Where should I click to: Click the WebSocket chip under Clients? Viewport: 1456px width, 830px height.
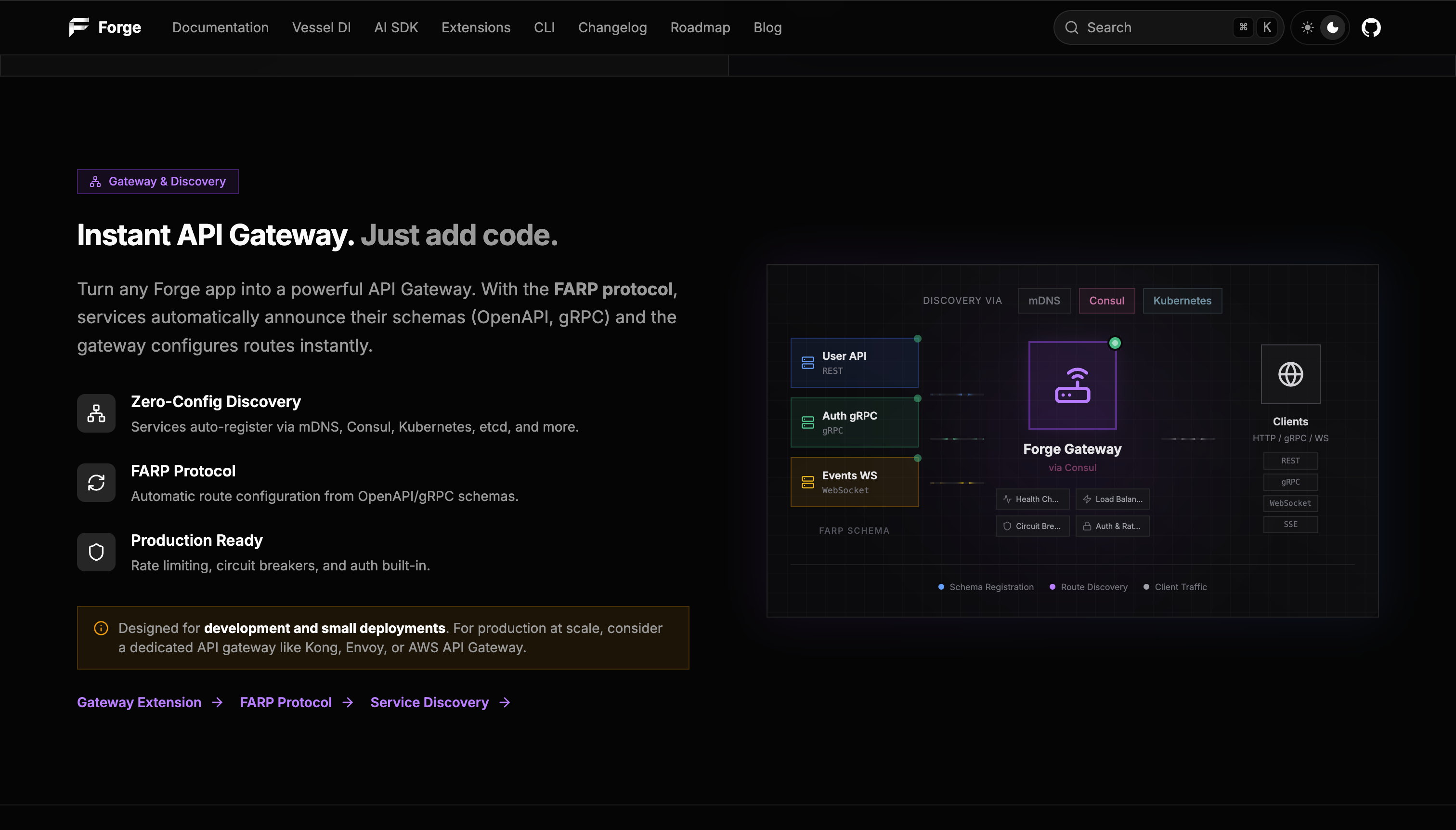tap(1290, 503)
